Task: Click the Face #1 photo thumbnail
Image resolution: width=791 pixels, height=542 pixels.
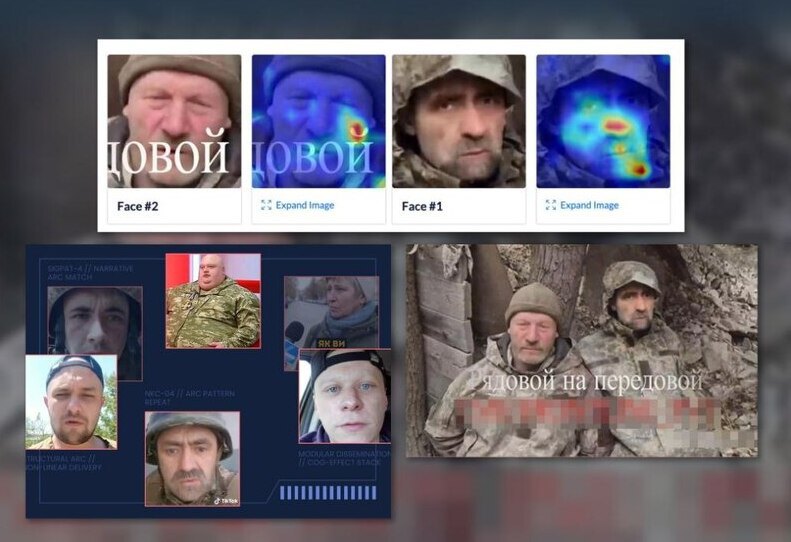Action: 459,121
